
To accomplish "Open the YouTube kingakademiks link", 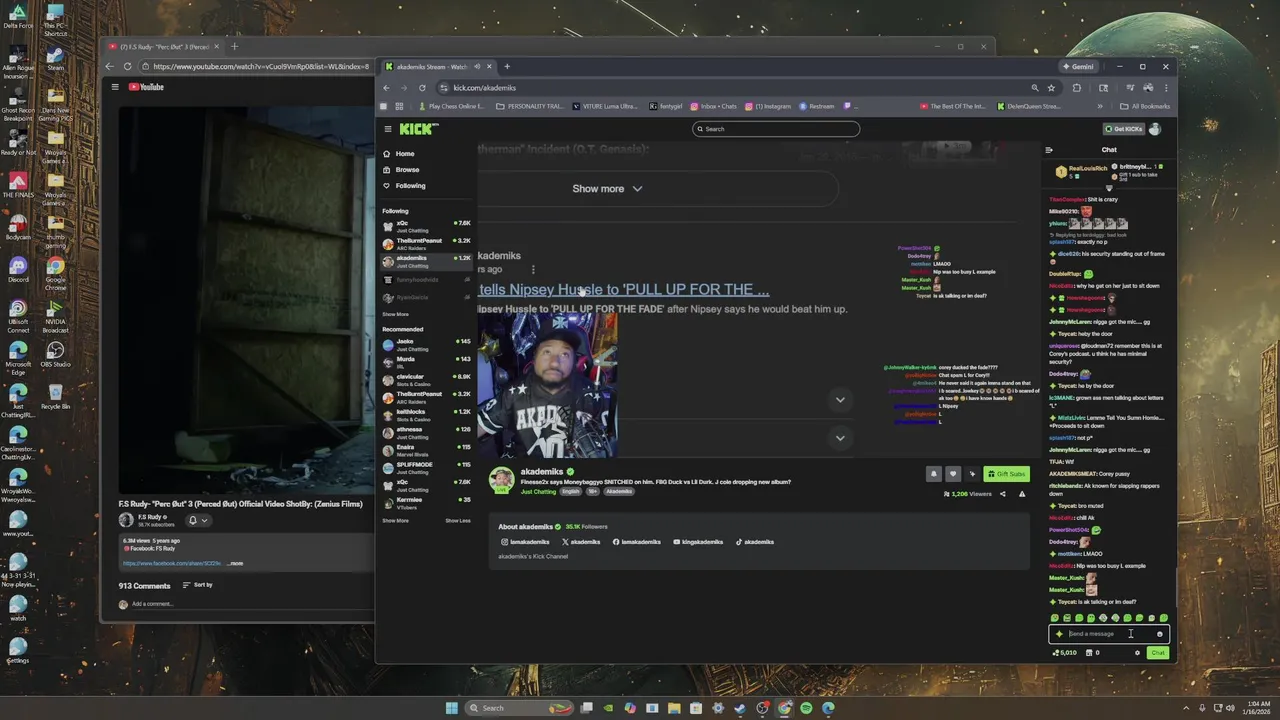I will point(697,542).
